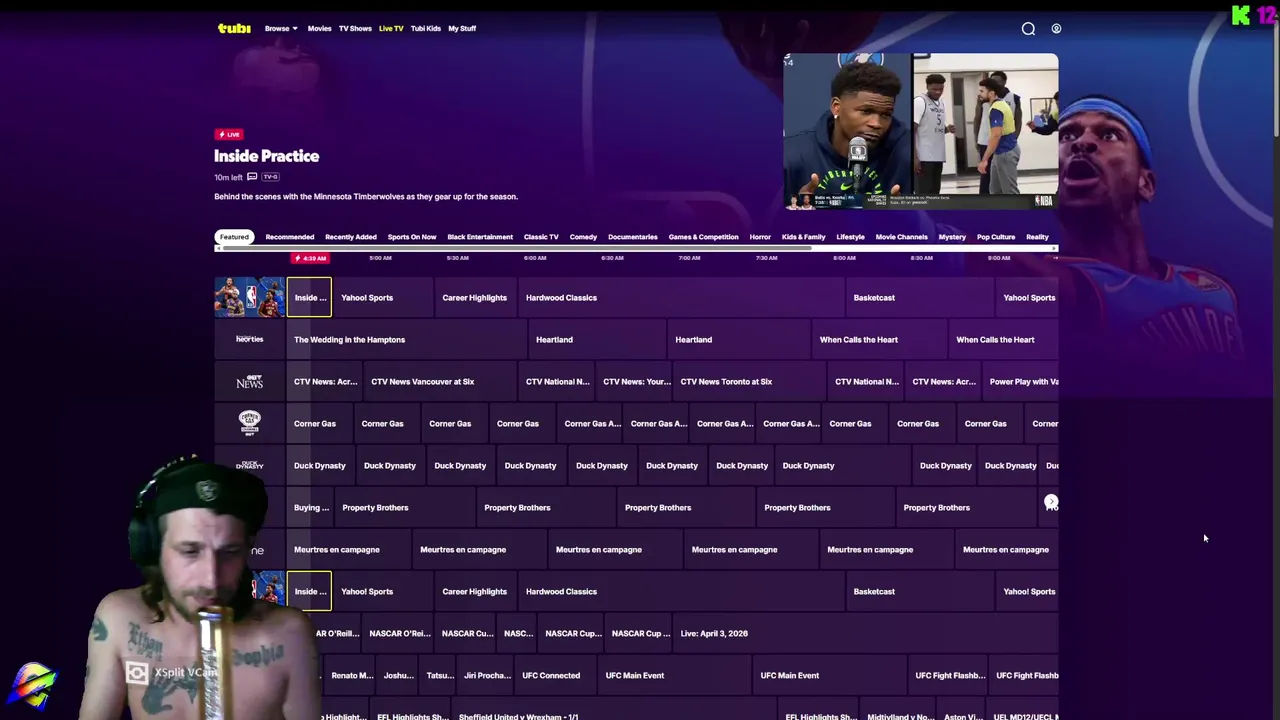Select the UFC Connected program
The width and height of the screenshot is (1280, 720).
click(x=555, y=675)
